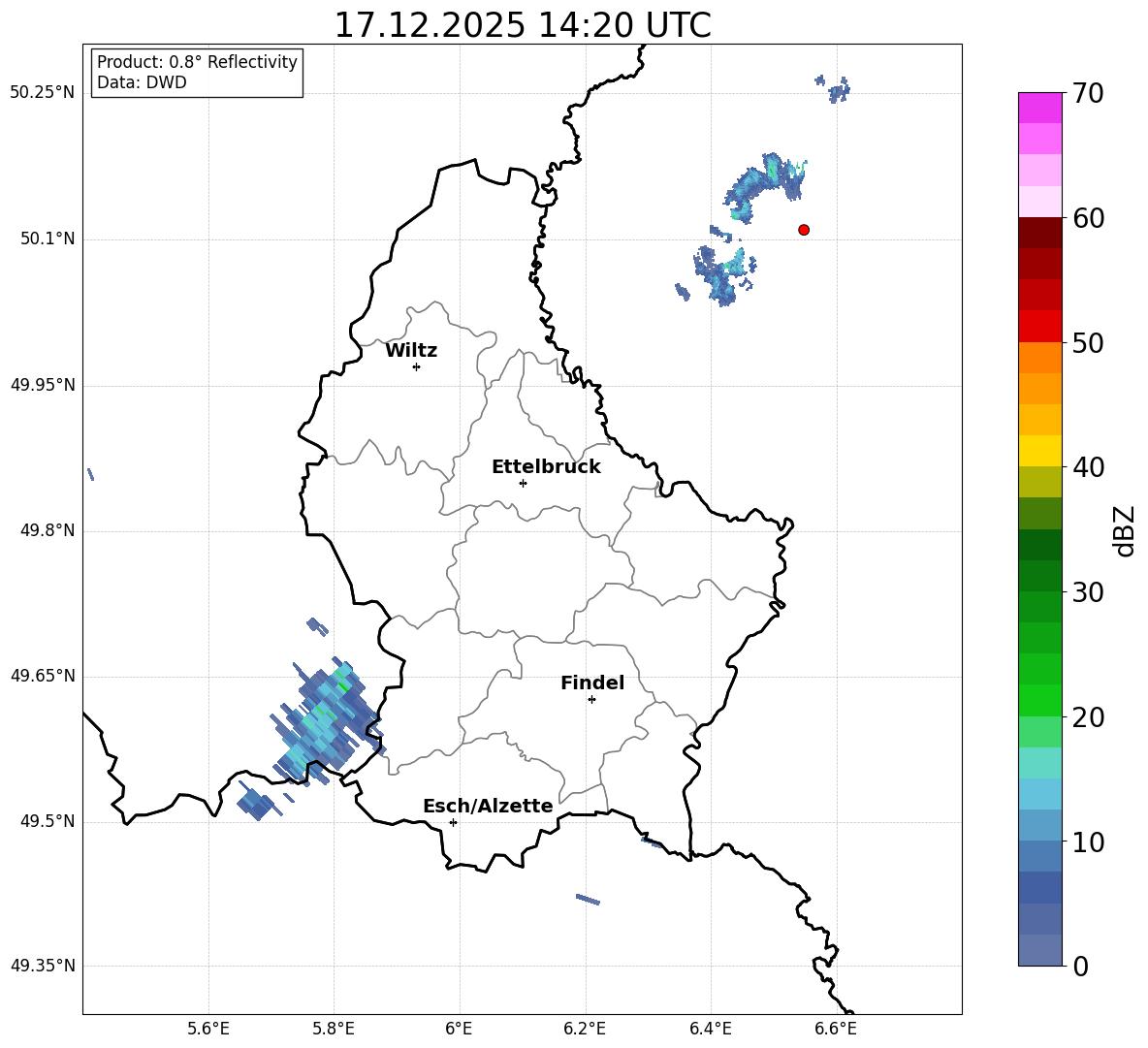The width and height of the screenshot is (1148, 1048).
Task: Click the 6.2°E longitude label
Action: tap(585, 1029)
